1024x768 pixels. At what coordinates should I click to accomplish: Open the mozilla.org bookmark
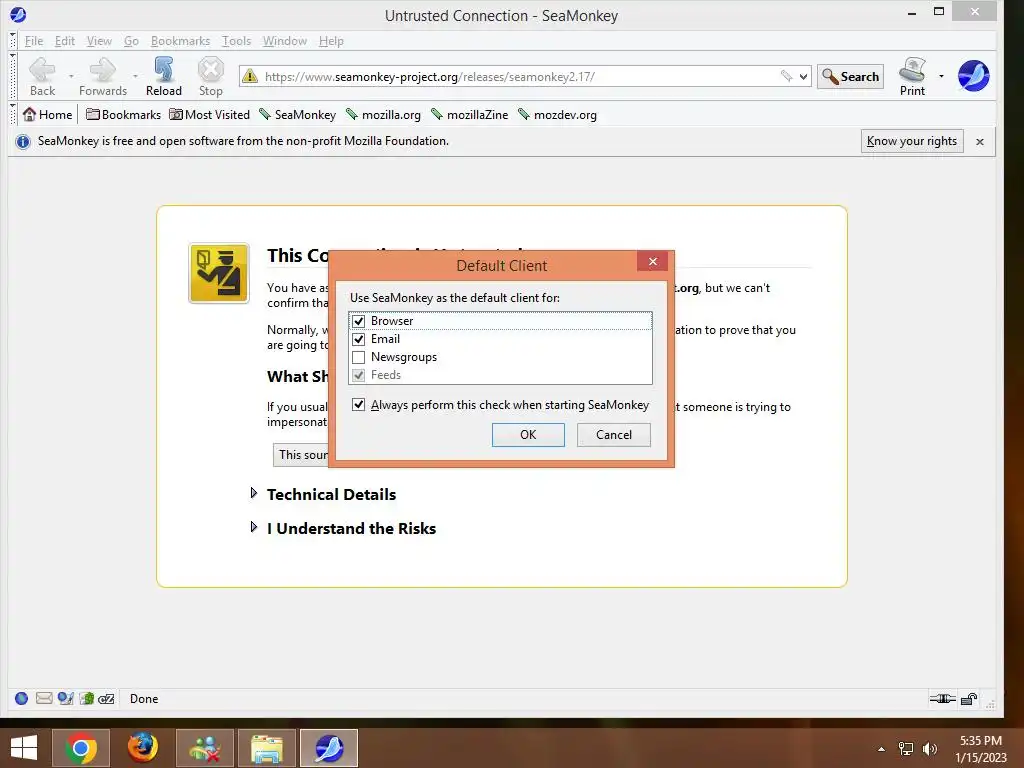tap(383, 115)
